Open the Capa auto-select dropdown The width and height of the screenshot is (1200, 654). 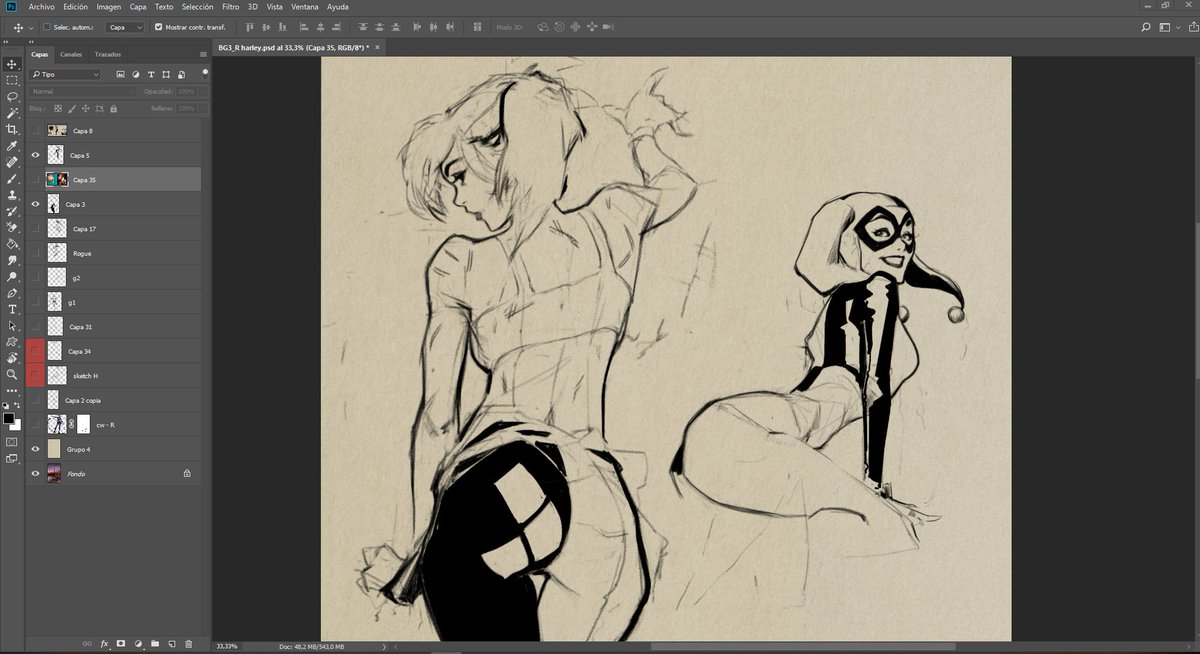tap(125, 27)
